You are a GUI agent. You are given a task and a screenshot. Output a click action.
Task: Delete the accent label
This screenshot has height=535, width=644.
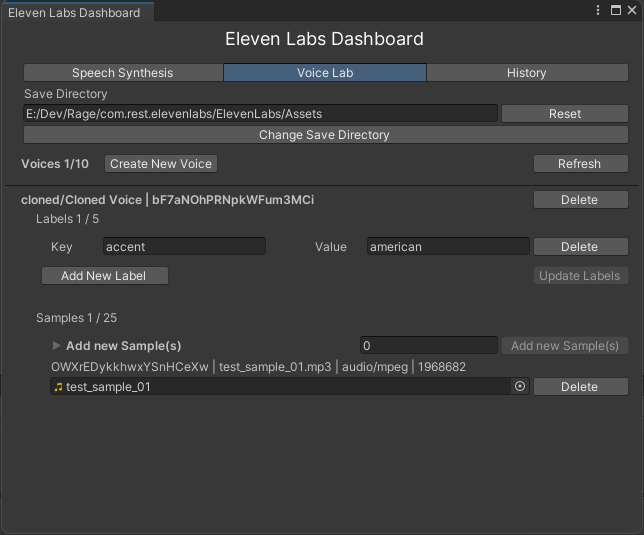click(579, 247)
